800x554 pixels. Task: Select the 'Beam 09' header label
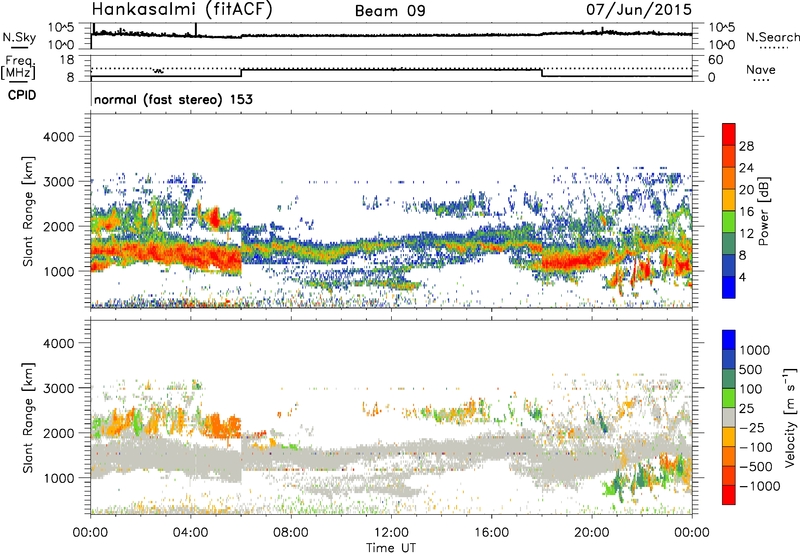click(390, 11)
